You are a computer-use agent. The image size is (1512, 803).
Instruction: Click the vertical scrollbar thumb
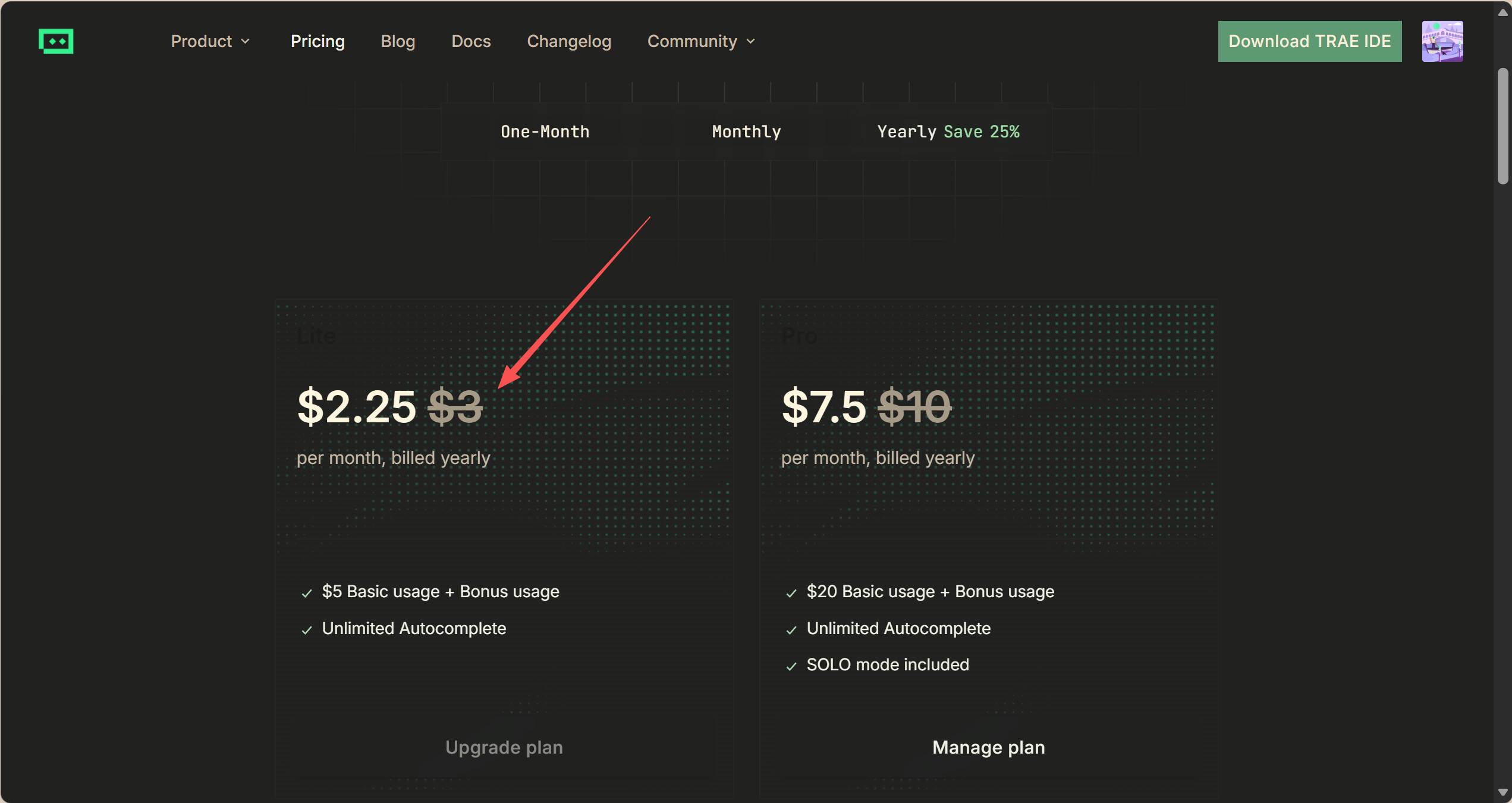pos(1502,125)
